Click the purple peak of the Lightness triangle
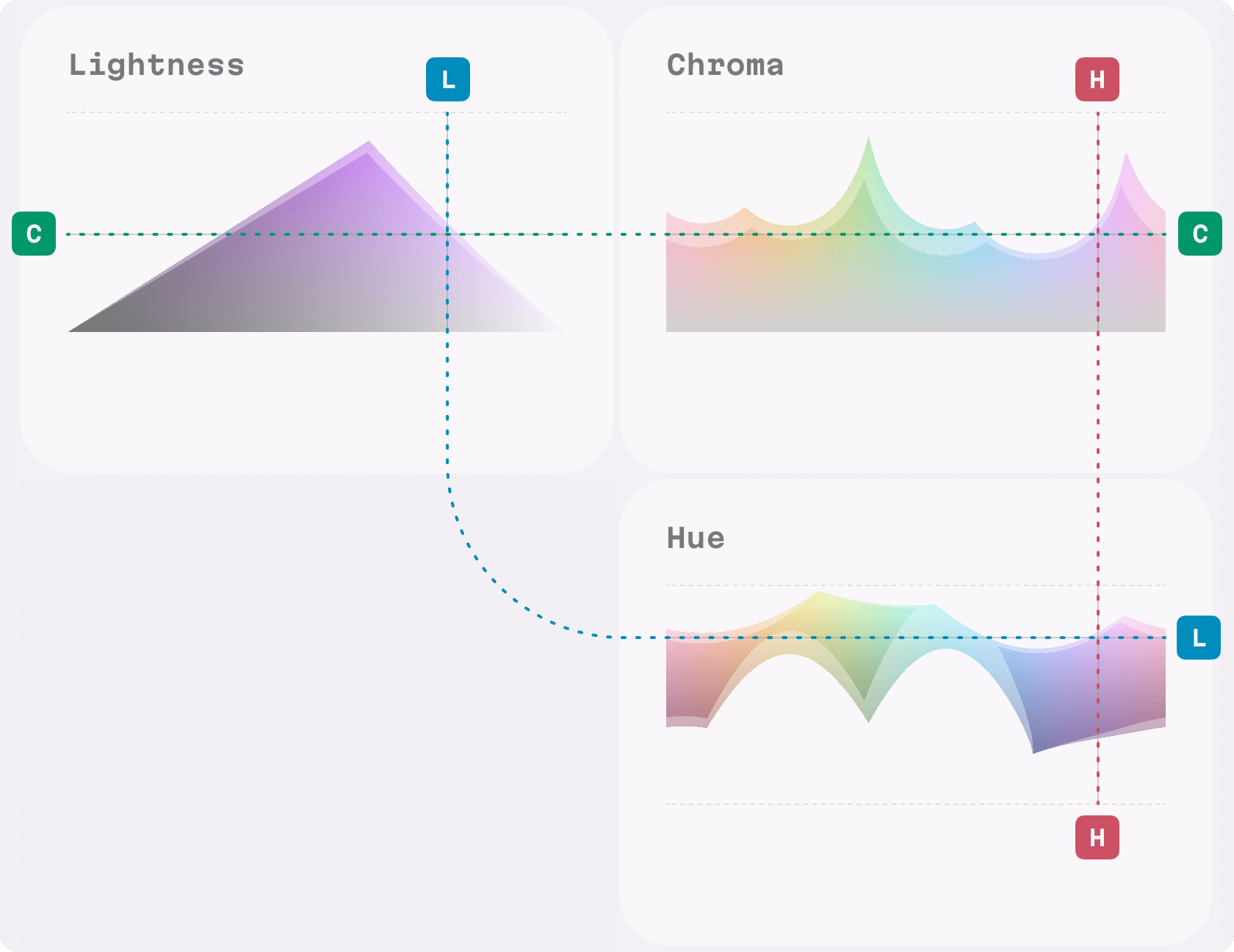The image size is (1234, 952). coord(368,147)
